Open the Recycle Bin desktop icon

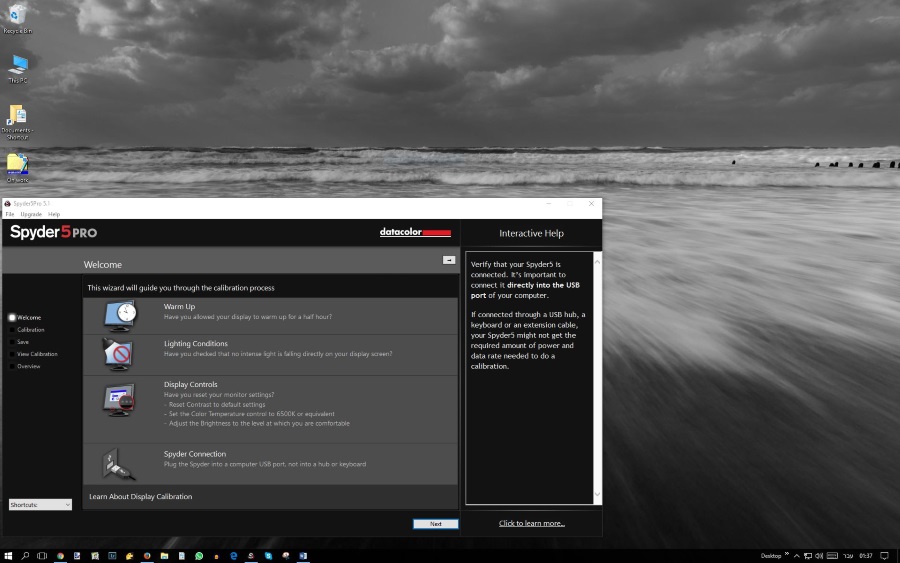pyautogui.click(x=17, y=19)
